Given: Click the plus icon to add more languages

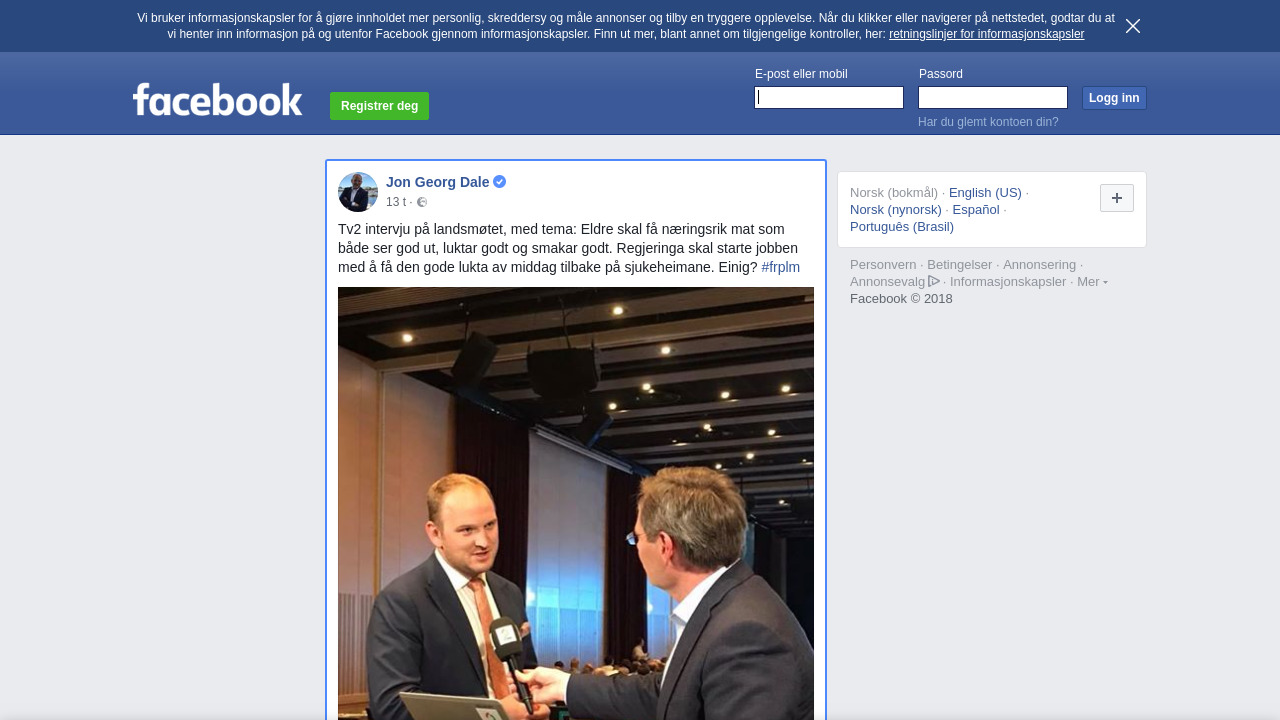Looking at the screenshot, I should click(x=1117, y=198).
